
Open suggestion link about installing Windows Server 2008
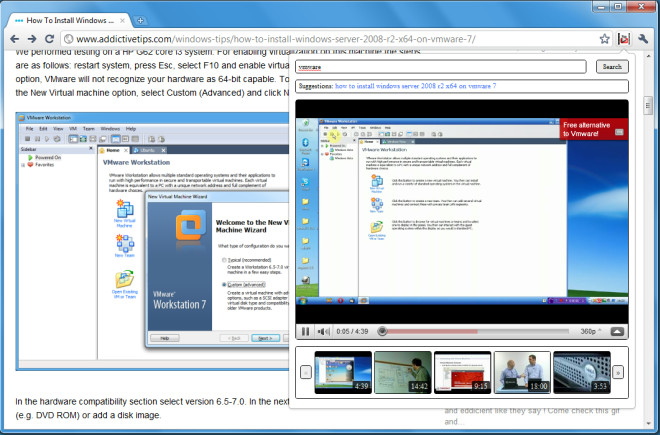pos(415,86)
